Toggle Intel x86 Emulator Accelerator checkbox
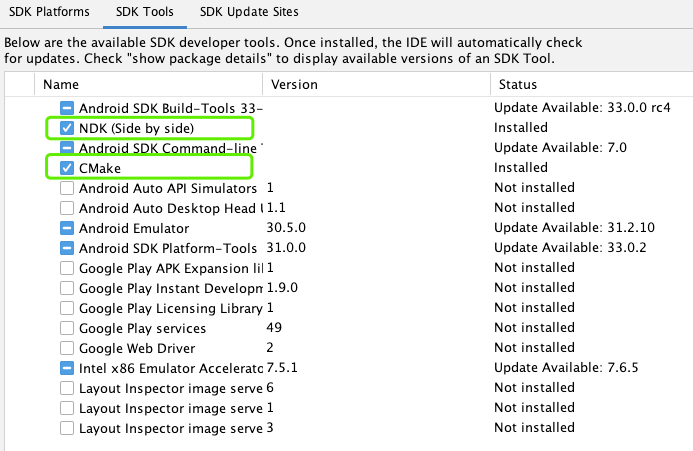 coord(67,368)
